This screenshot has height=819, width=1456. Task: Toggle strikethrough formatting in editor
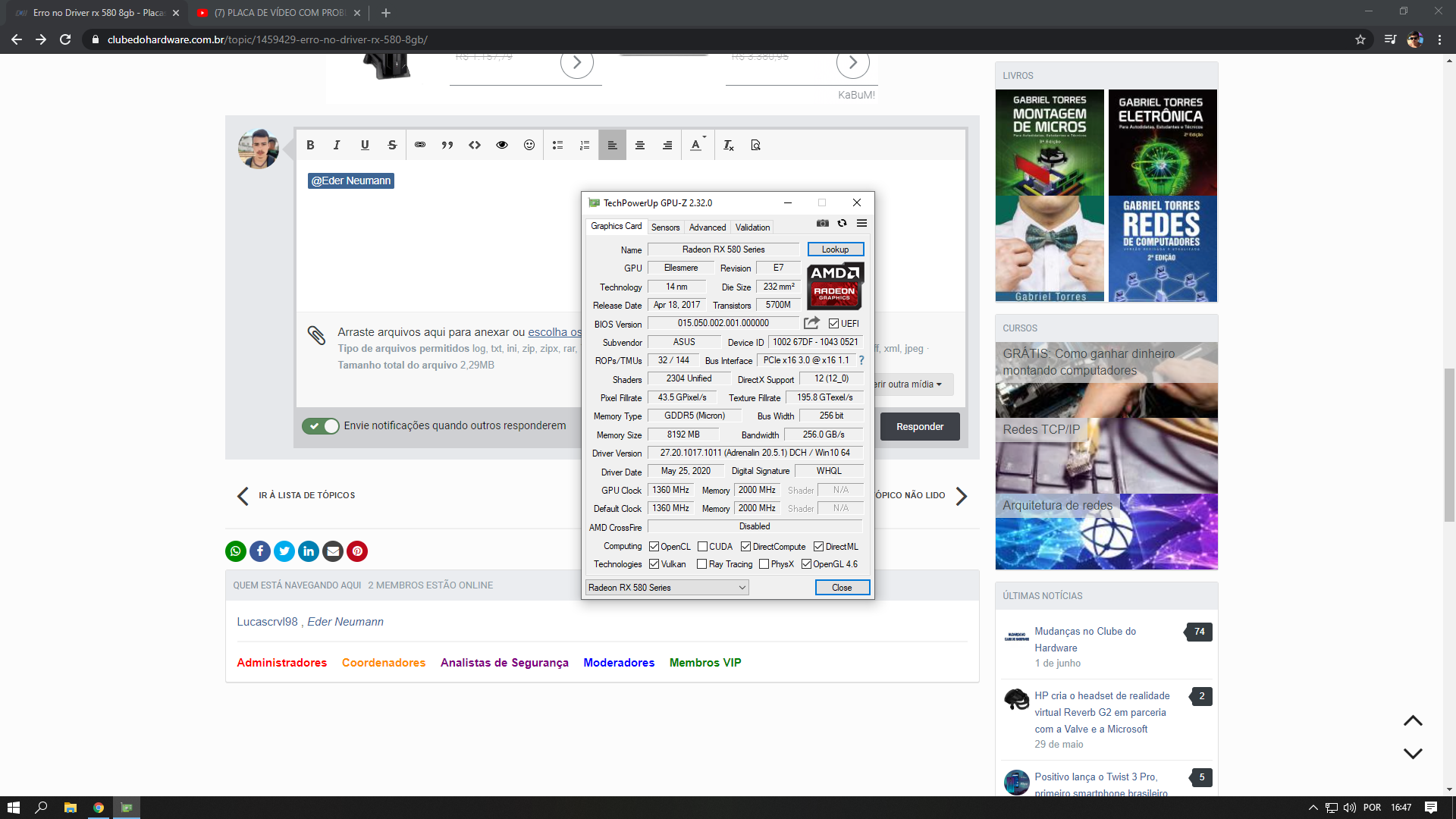coord(392,145)
